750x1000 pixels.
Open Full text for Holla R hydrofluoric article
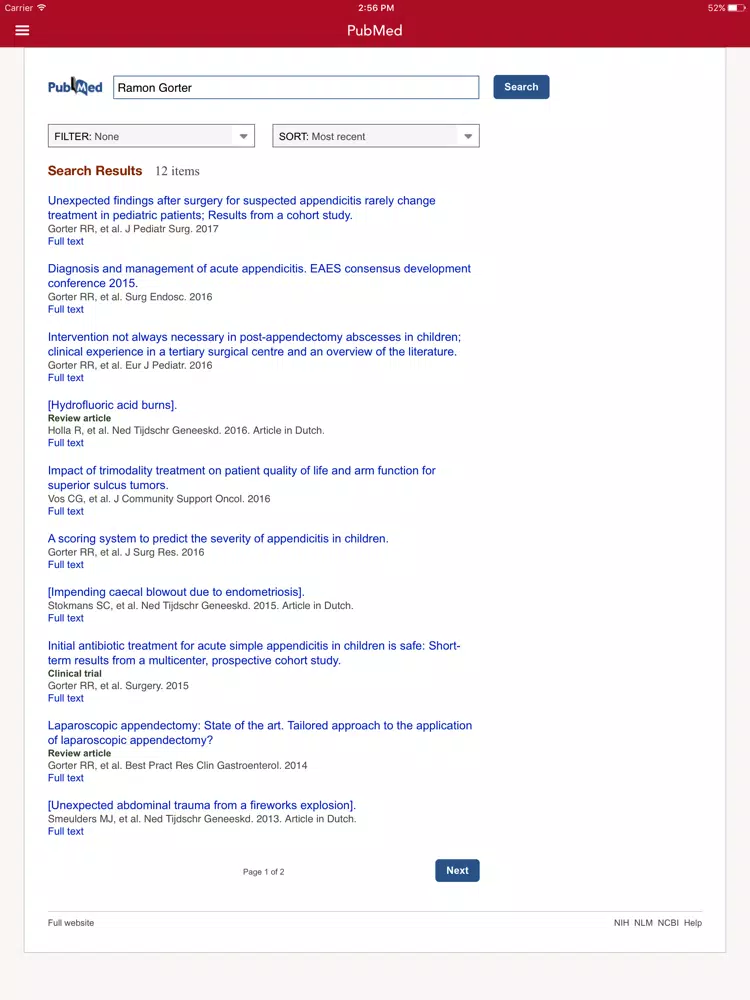tap(66, 443)
